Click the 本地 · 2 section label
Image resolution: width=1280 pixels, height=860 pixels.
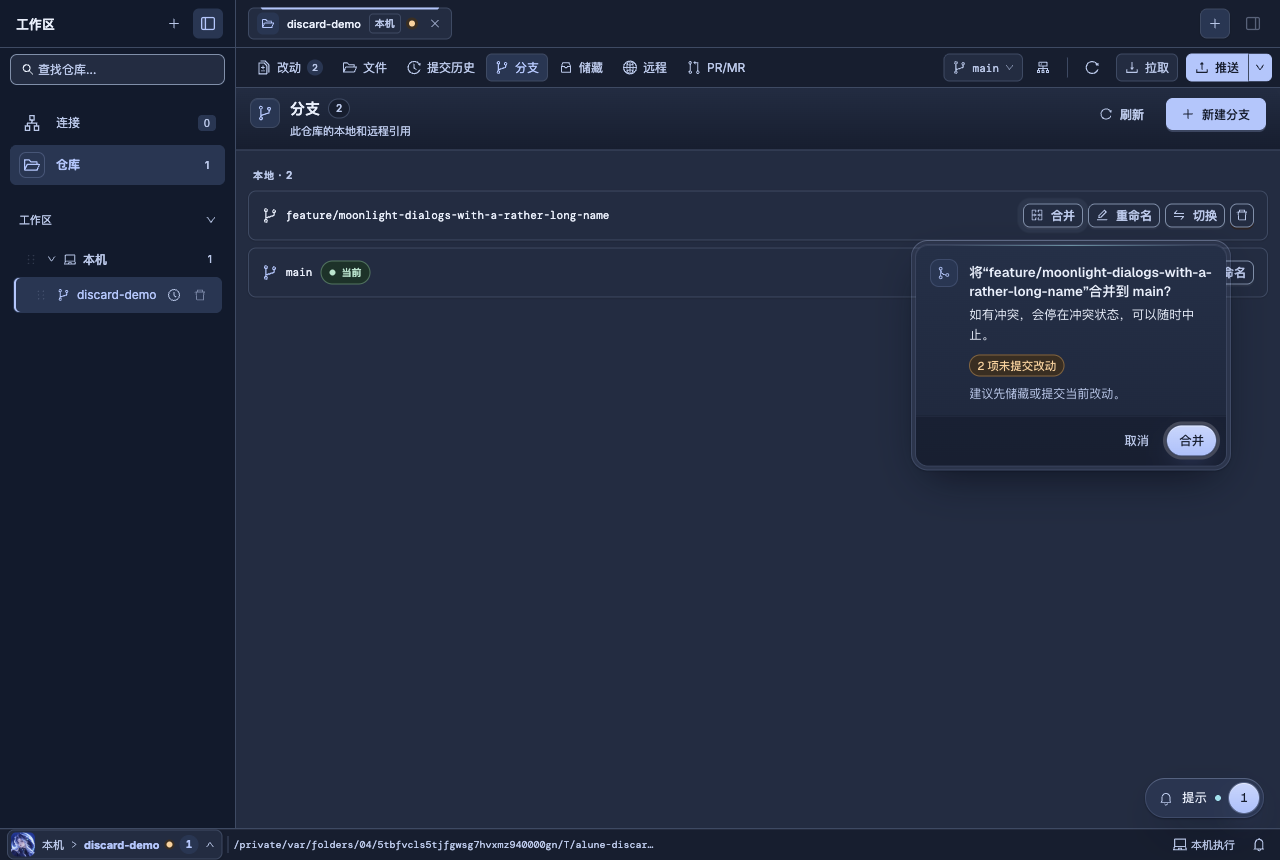(x=272, y=175)
